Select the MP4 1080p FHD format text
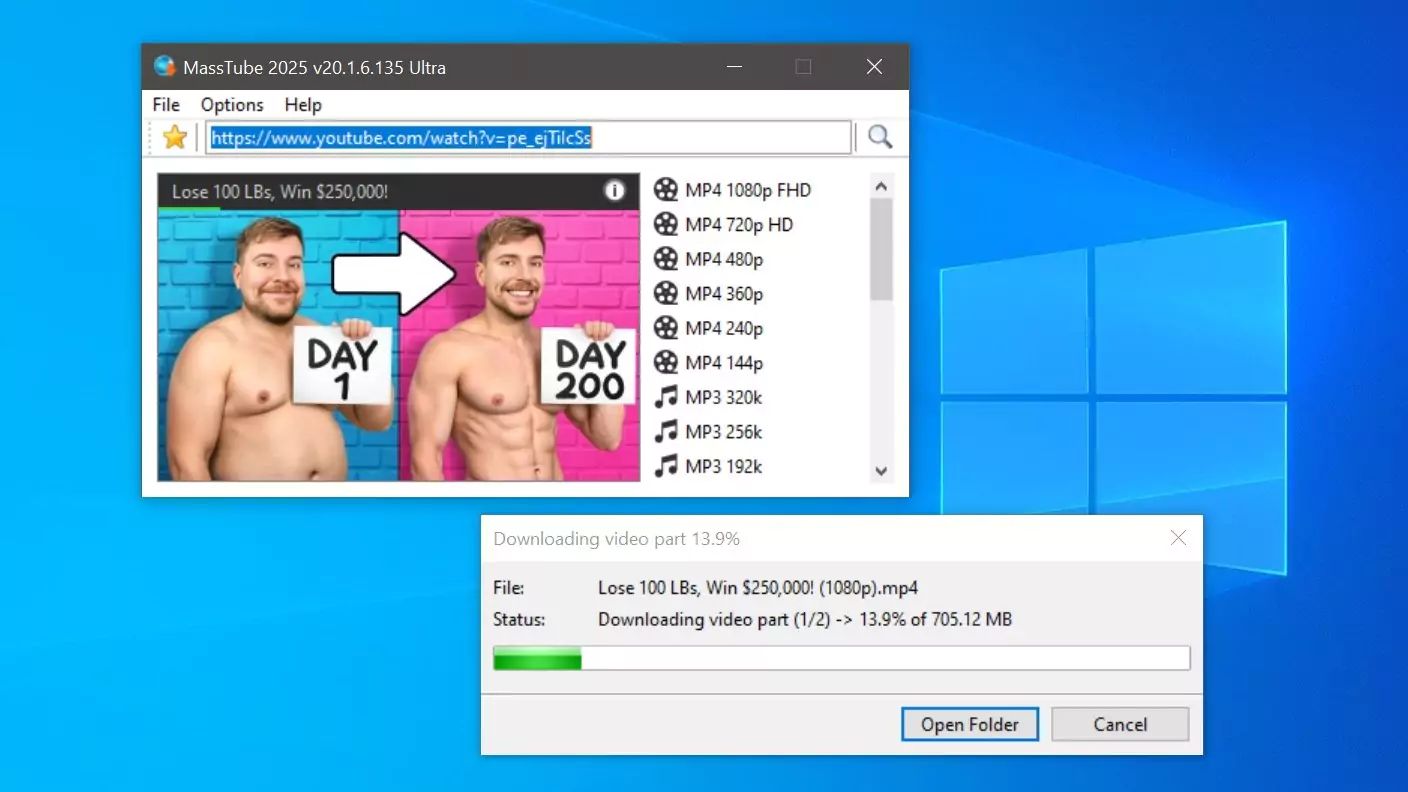Screen dimensions: 1408x792 click(748, 190)
